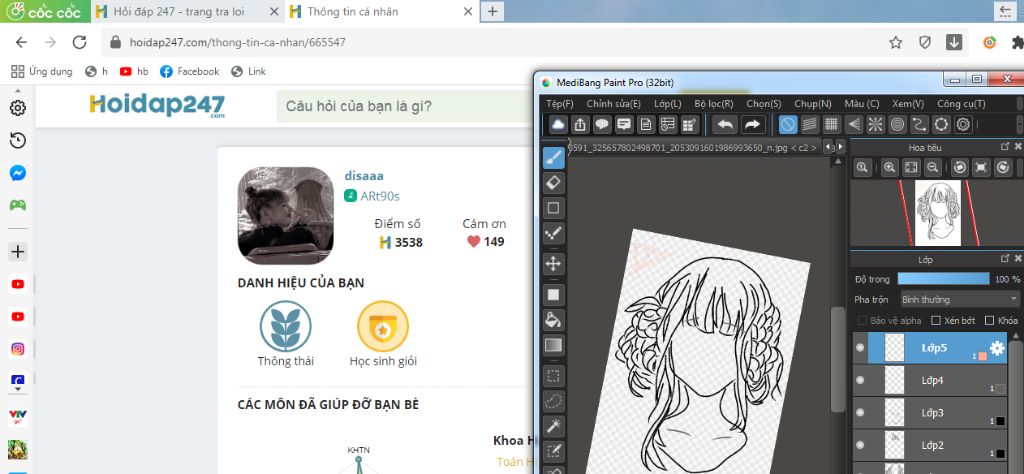Click the Redo arrow in MediBang
This screenshot has width=1024, height=474.
(x=752, y=124)
